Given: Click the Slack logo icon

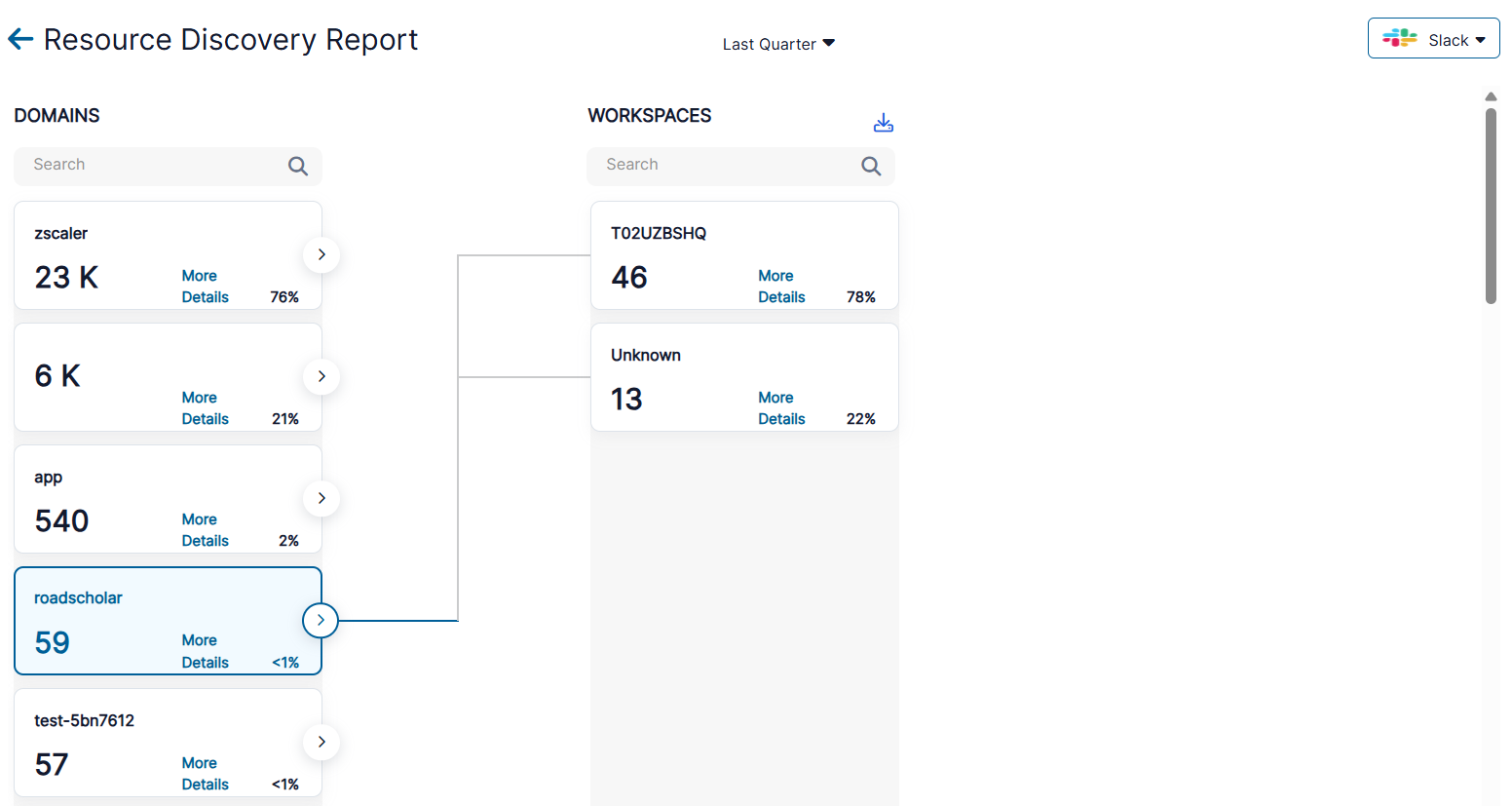Looking at the screenshot, I should pos(1400,39).
